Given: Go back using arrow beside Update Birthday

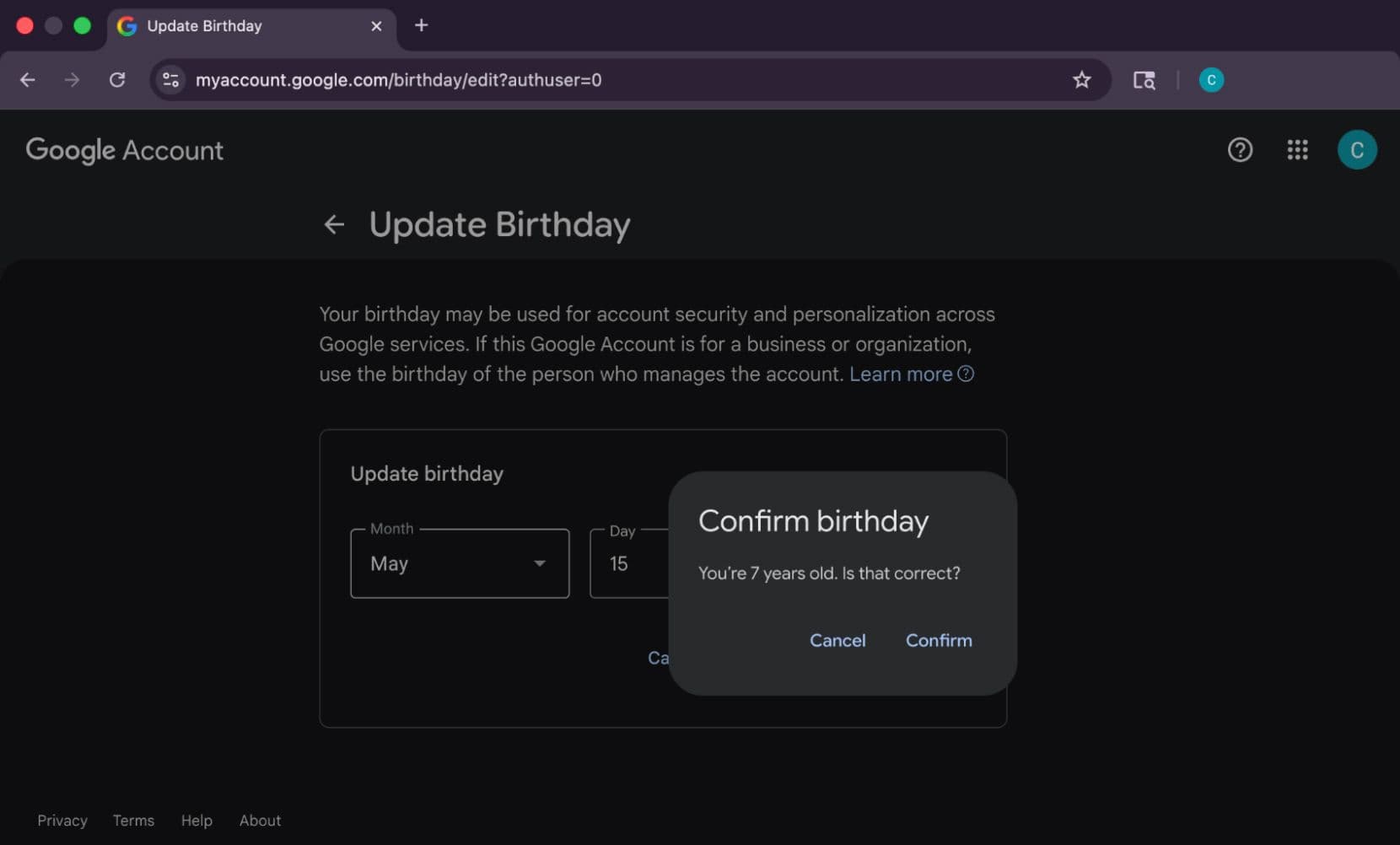Looking at the screenshot, I should [x=335, y=224].
